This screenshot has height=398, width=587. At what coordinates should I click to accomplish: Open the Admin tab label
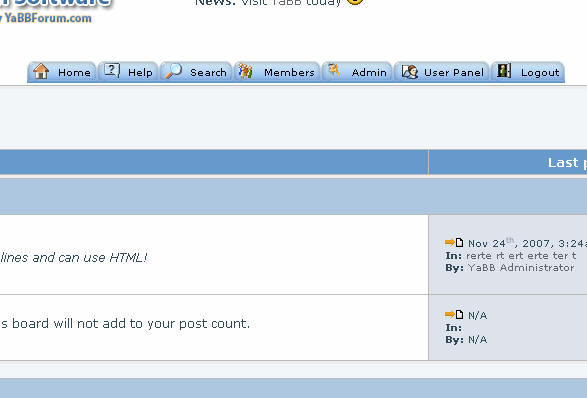pyautogui.click(x=369, y=72)
